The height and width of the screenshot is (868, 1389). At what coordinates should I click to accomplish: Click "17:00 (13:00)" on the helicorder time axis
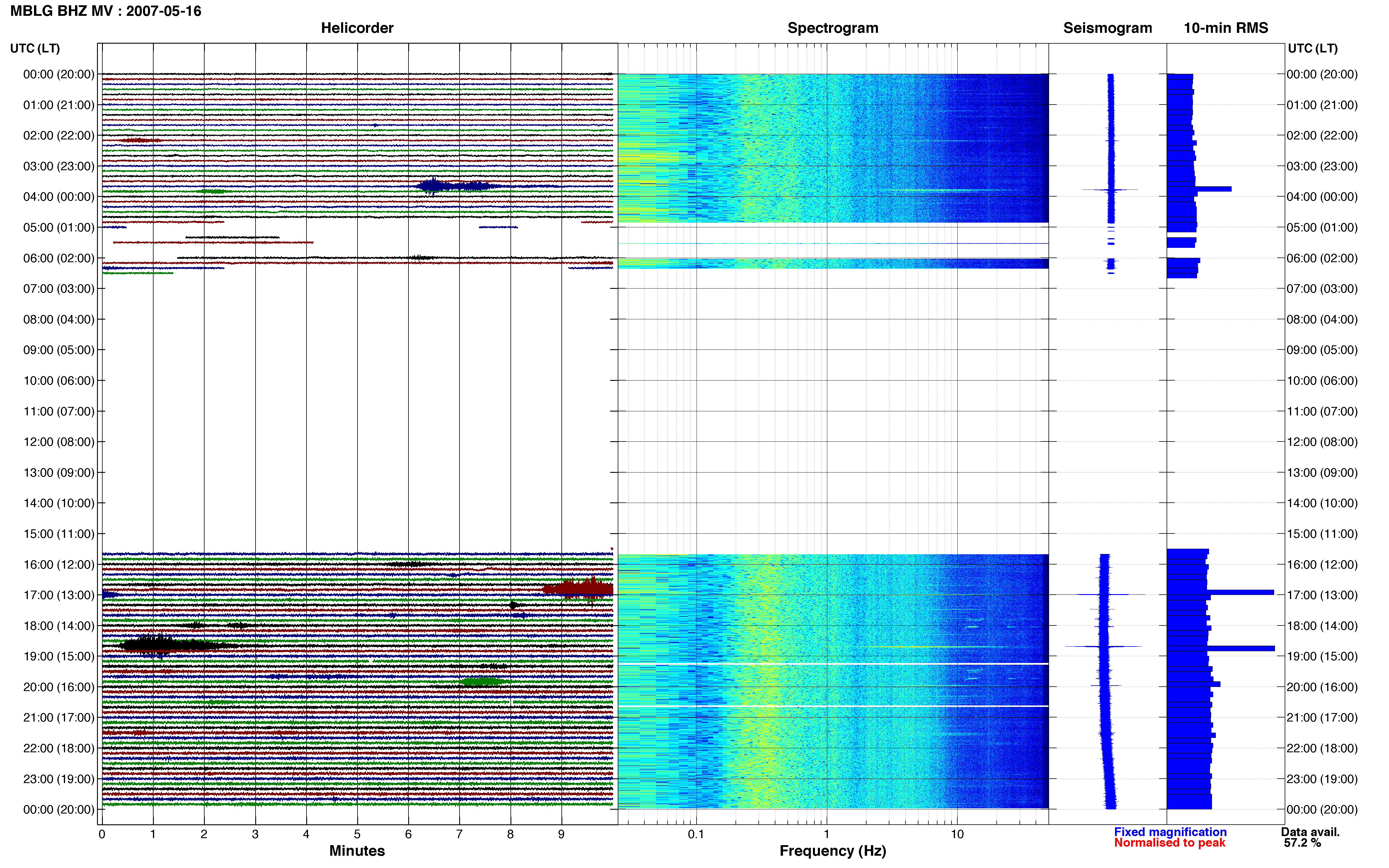point(59,595)
